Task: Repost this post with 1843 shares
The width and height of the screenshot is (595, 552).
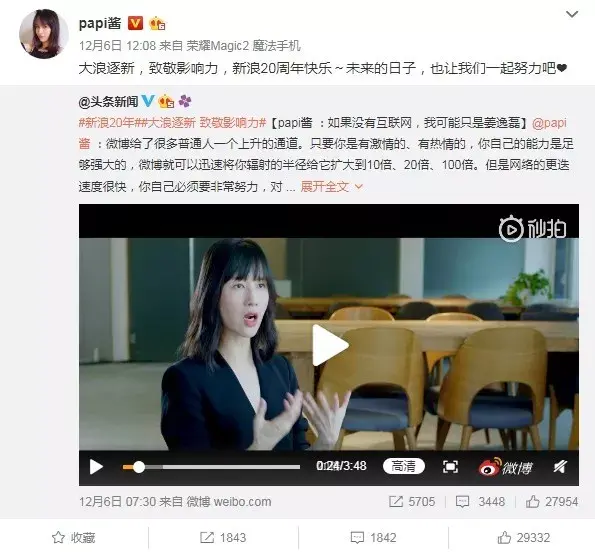Action: click(223, 537)
